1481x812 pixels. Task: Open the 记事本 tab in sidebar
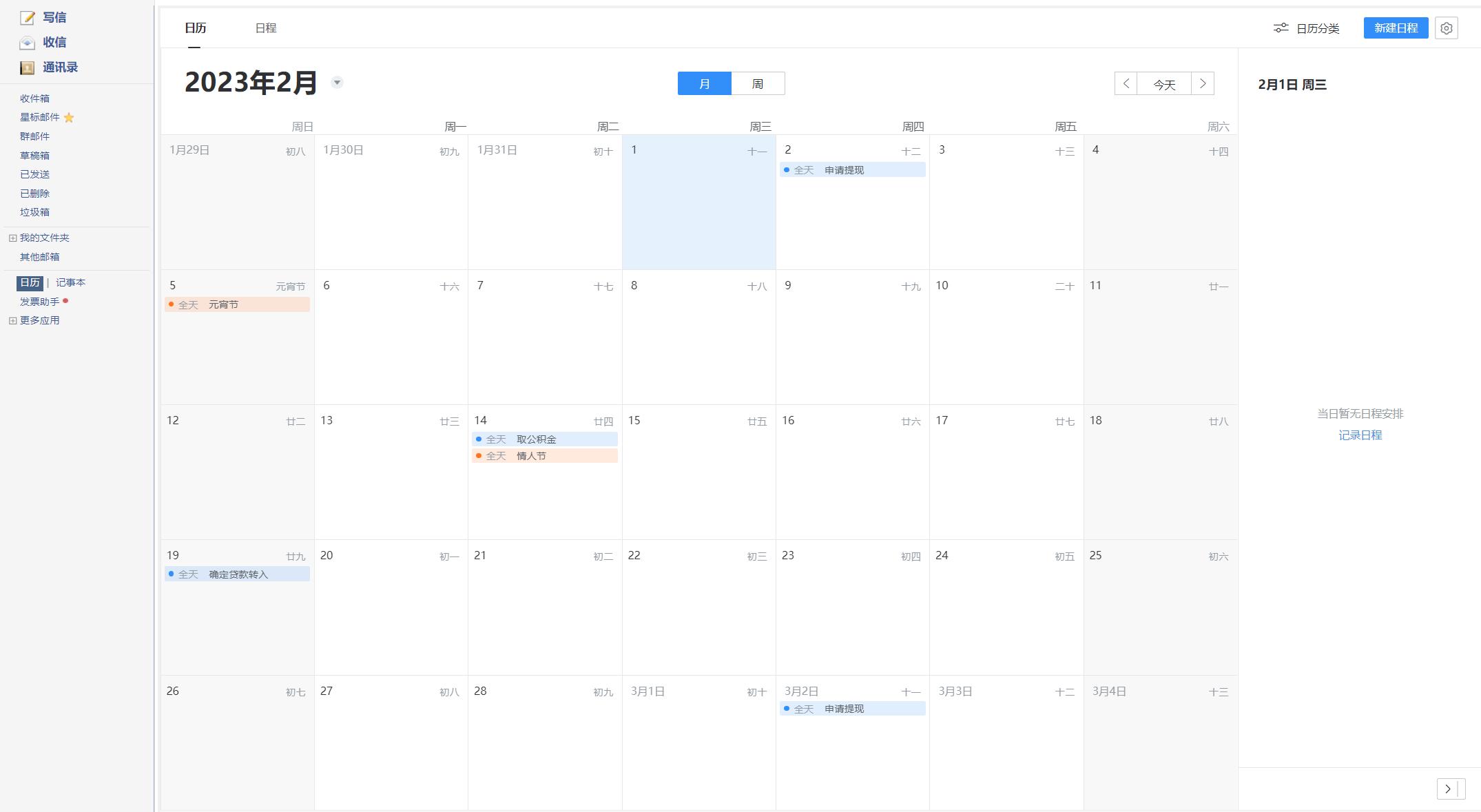point(70,283)
